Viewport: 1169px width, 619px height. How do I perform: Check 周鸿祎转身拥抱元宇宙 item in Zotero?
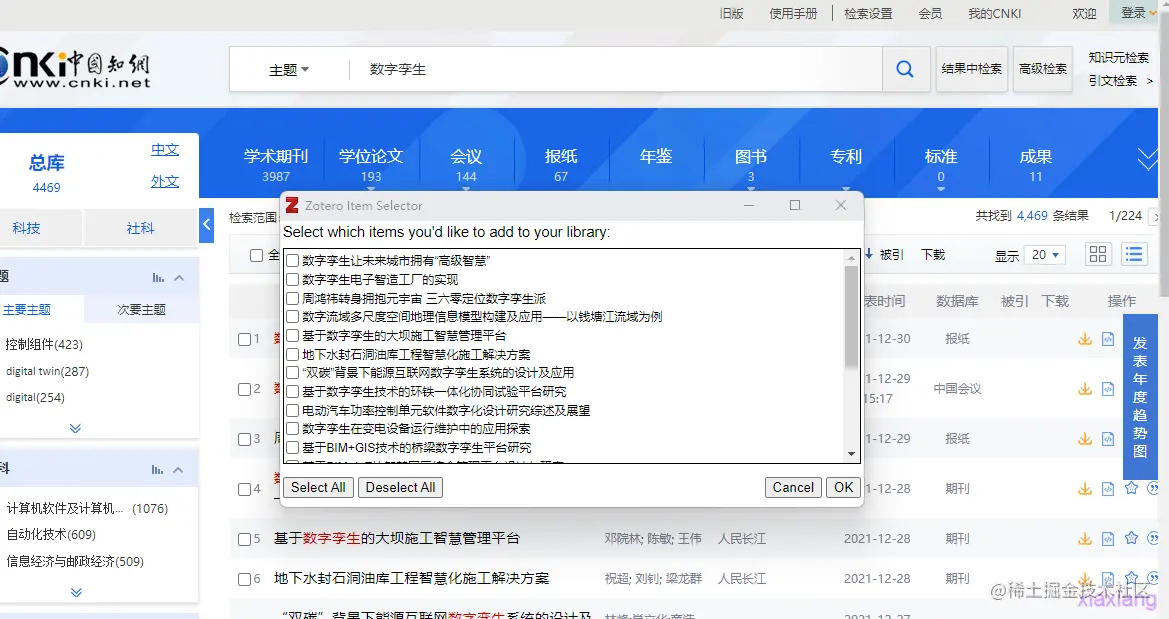click(x=292, y=298)
